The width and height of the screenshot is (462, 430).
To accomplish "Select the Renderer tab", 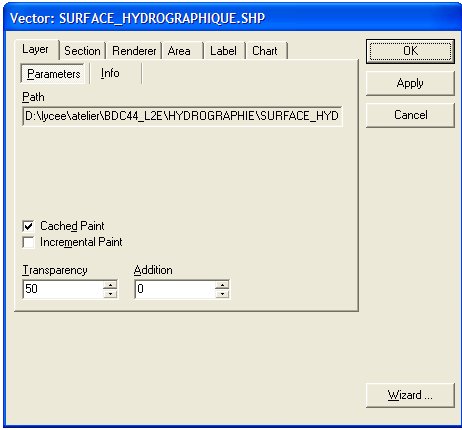I will [x=134, y=51].
